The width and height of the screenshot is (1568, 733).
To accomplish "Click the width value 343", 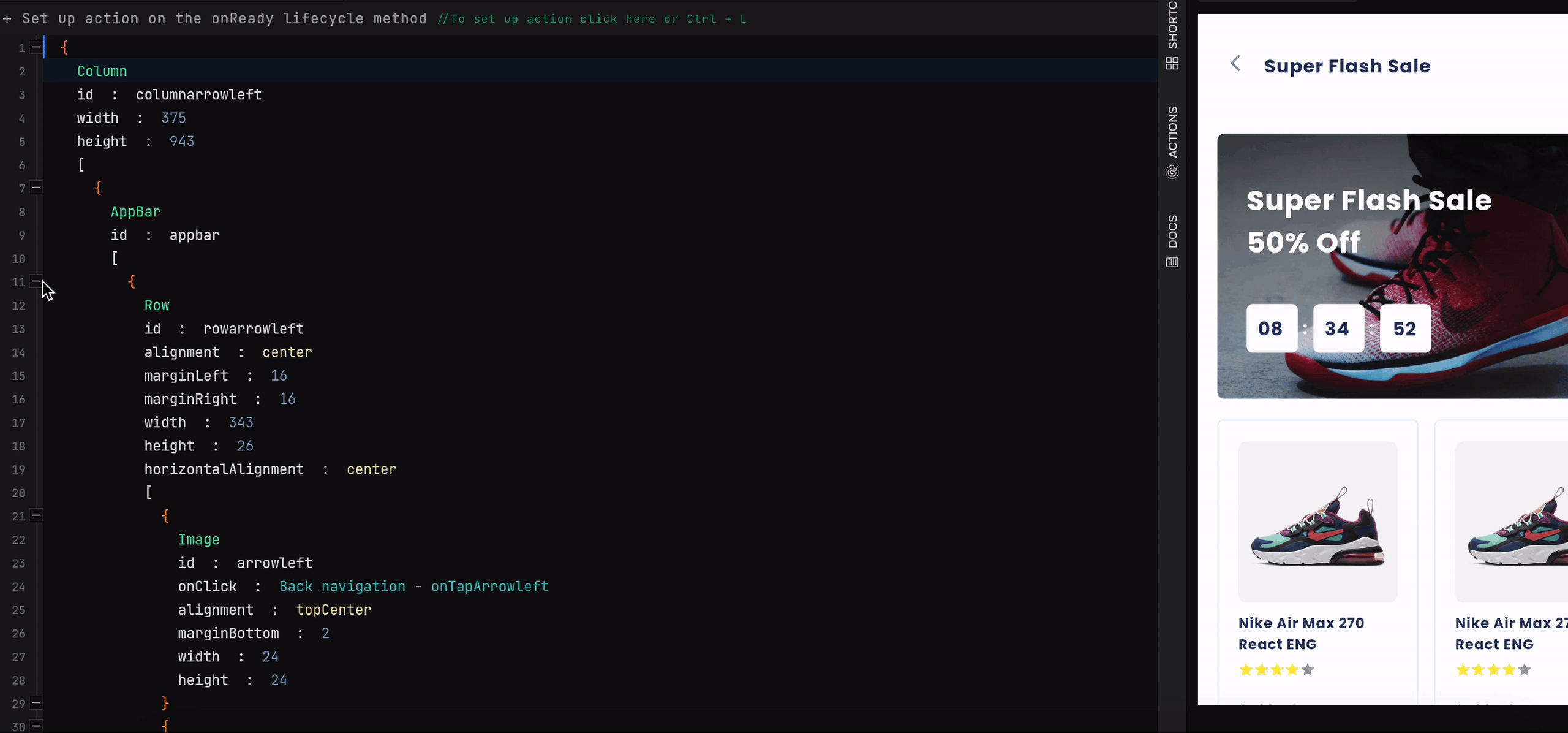I will point(241,422).
